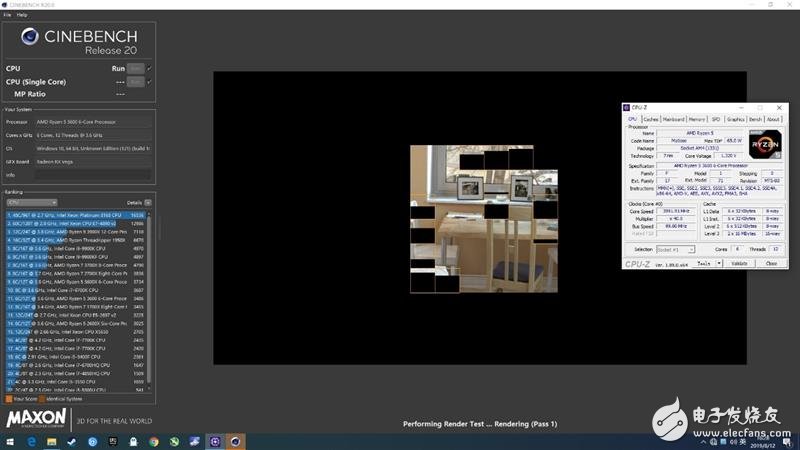
Task: Open the File menu in Cinebench
Action: (x=7, y=15)
